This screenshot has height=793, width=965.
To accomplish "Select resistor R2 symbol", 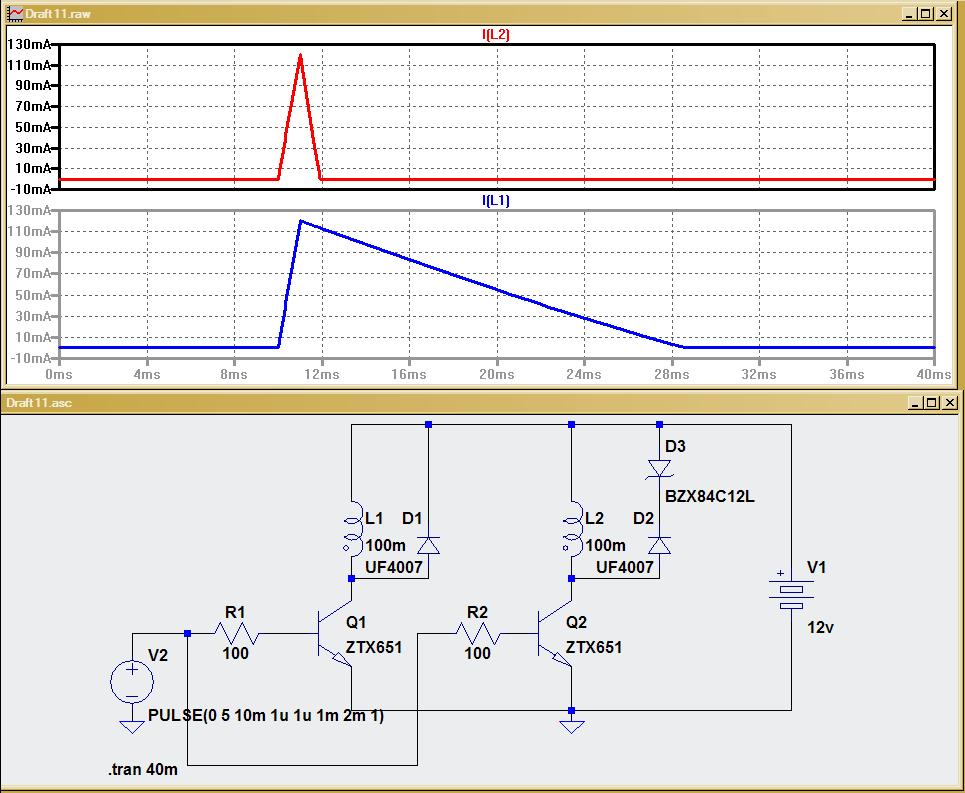I will [x=478, y=633].
